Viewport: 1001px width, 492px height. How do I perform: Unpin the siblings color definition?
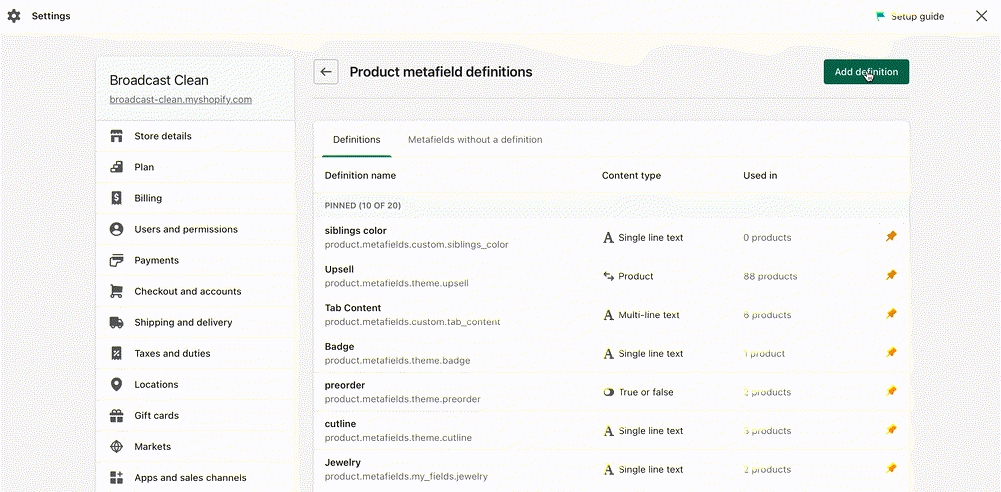tap(891, 237)
